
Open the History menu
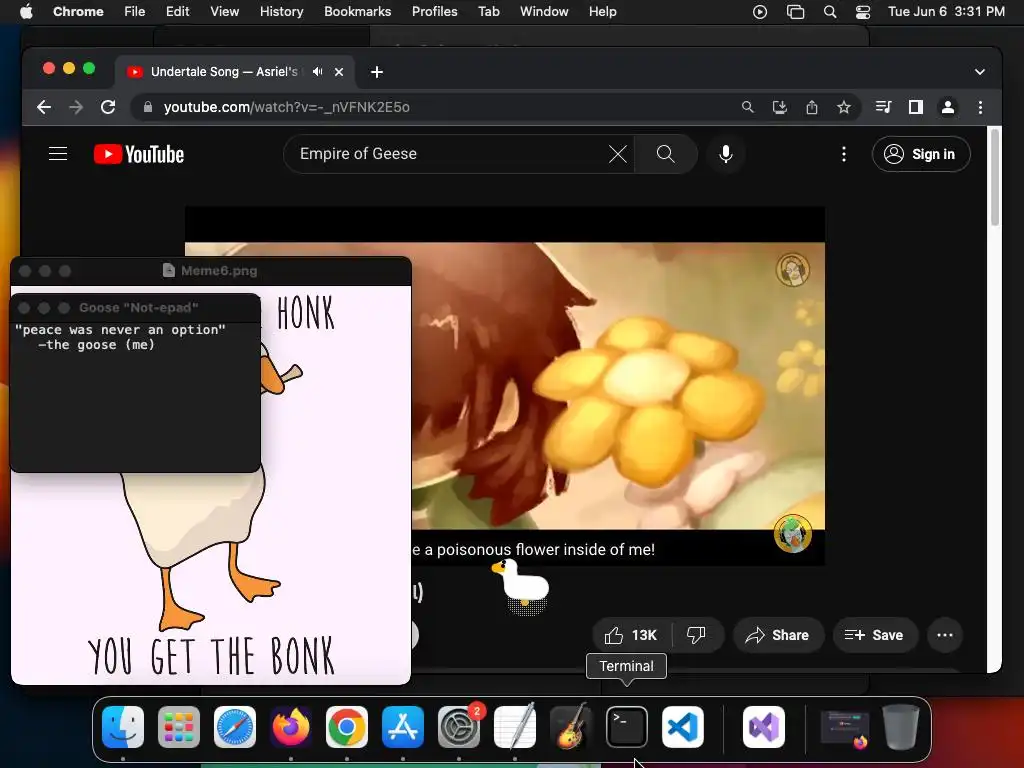point(281,12)
